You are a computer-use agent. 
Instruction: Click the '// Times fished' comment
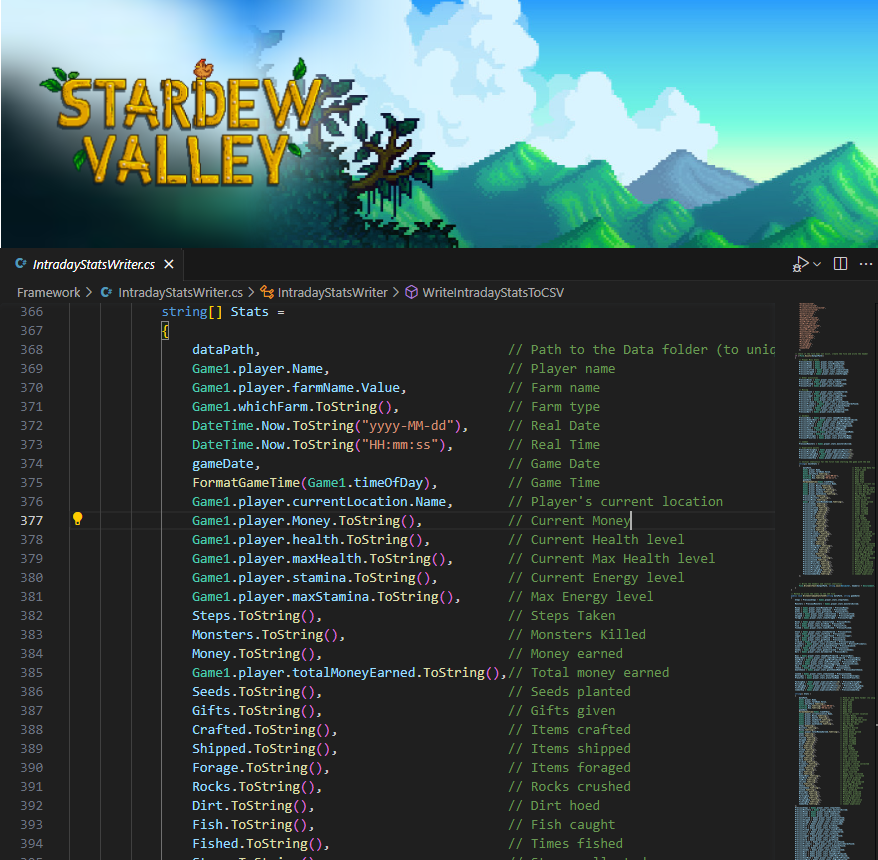coord(566,844)
